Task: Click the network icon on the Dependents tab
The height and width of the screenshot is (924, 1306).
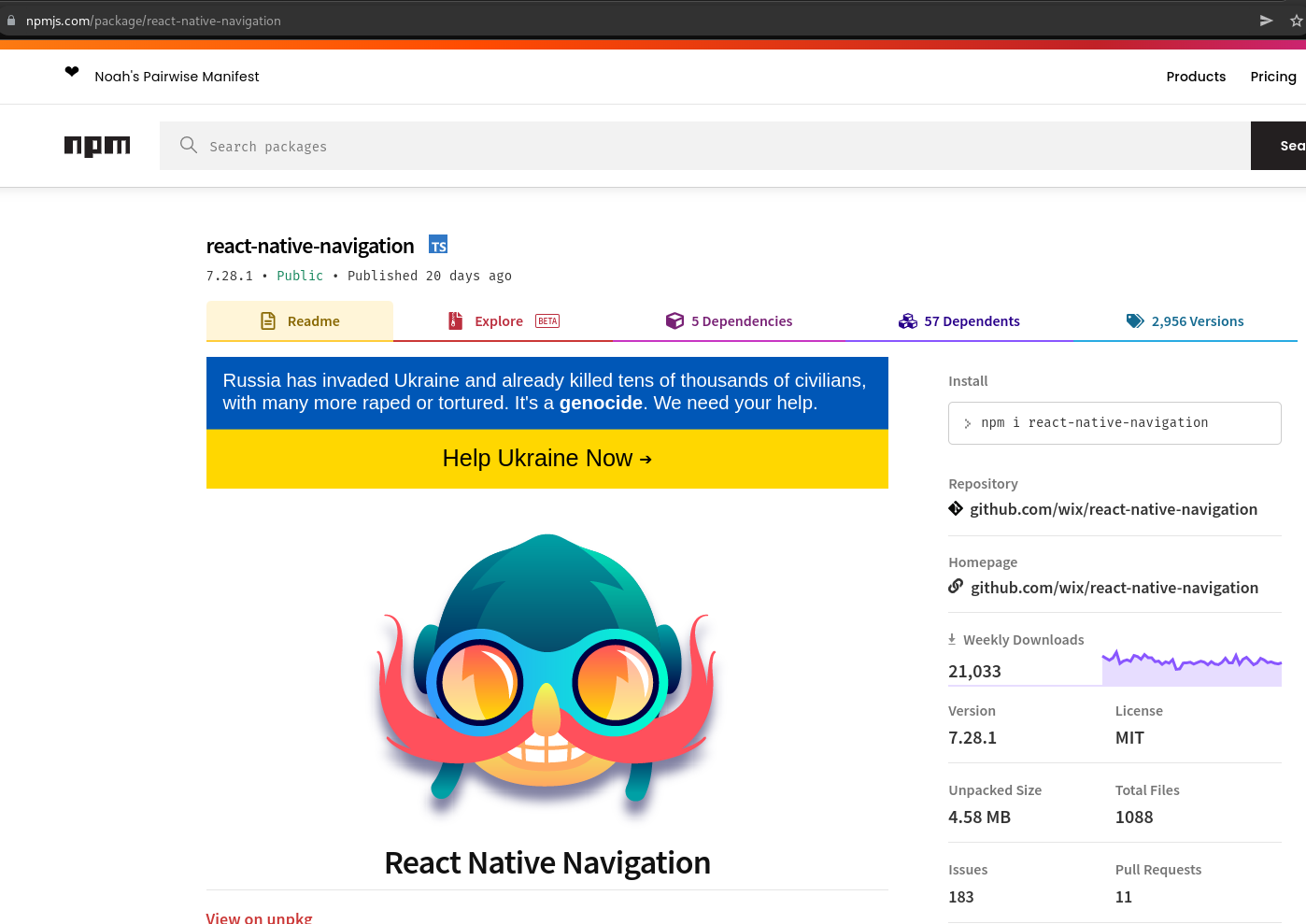Action: [x=907, y=320]
